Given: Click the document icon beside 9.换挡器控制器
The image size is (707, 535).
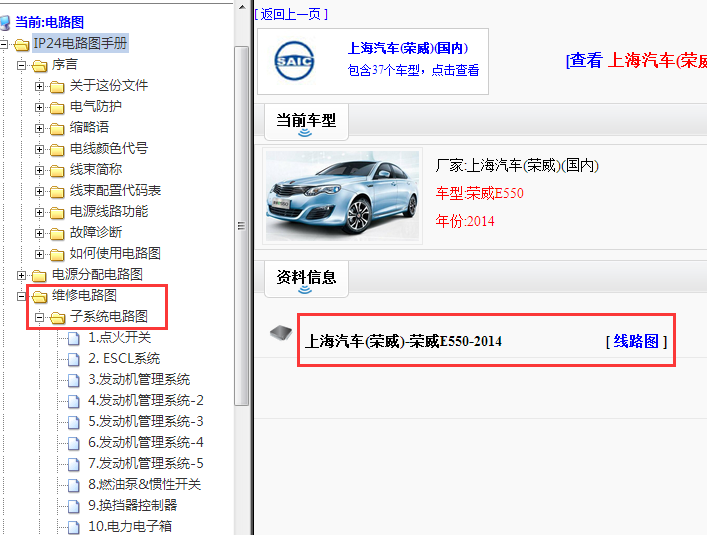Looking at the screenshot, I should [x=73, y=506].
